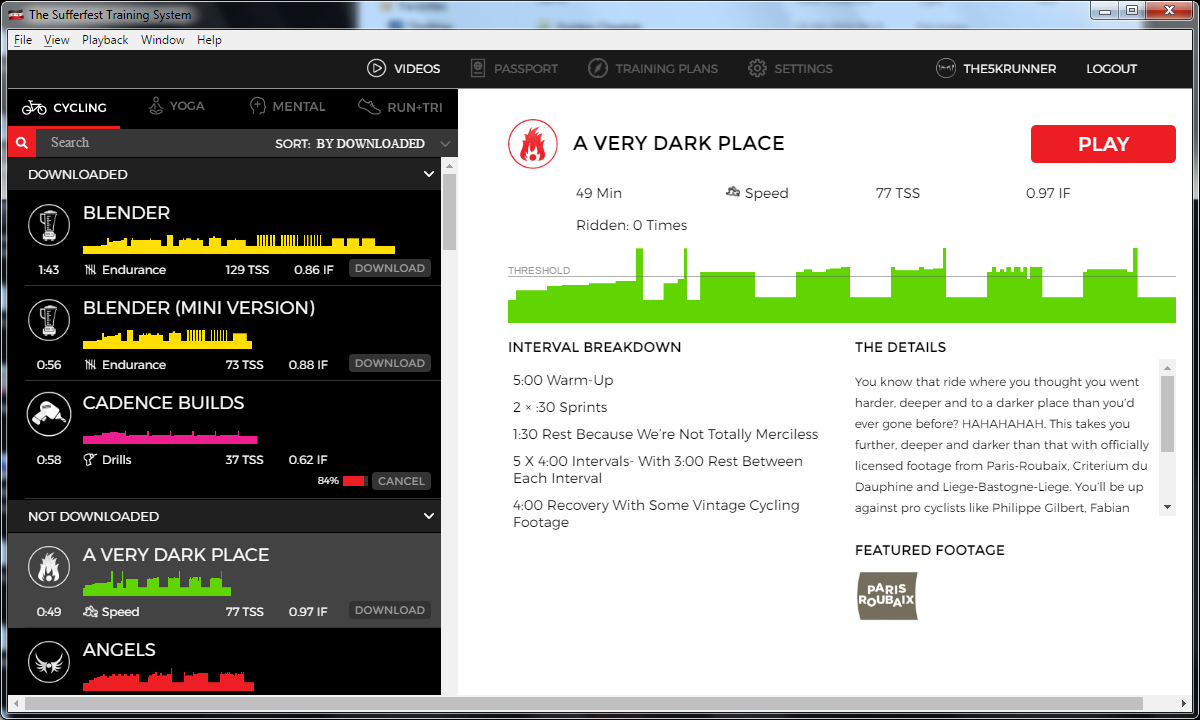Select the Angels workout title

[x=119, y=650]
